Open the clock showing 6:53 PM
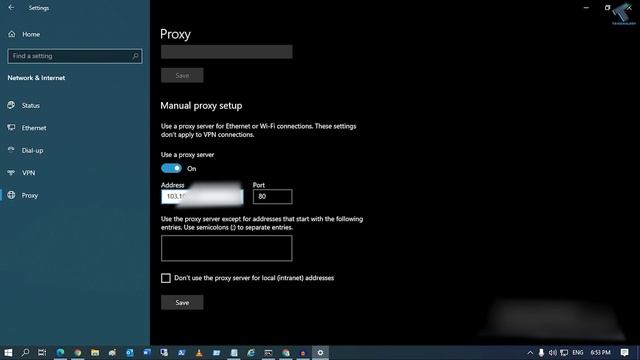 click(600, 353)
